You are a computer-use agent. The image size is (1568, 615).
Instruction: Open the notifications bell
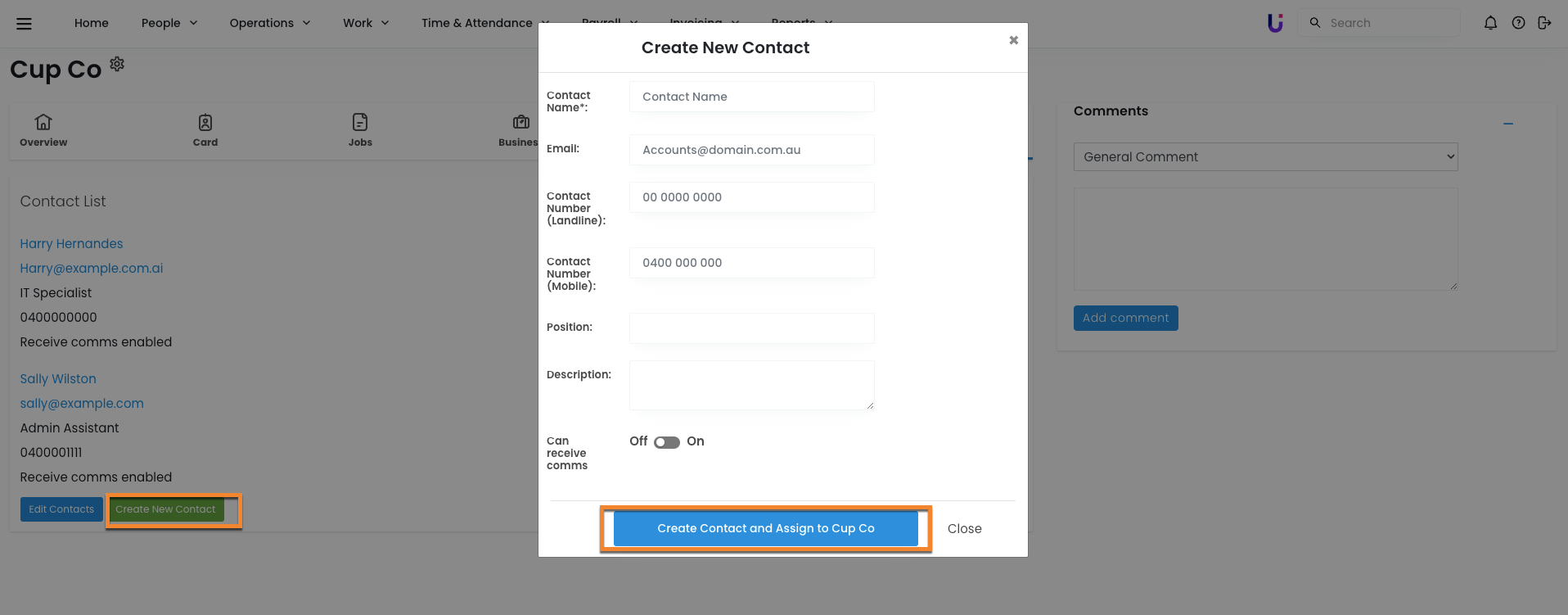1490,23
